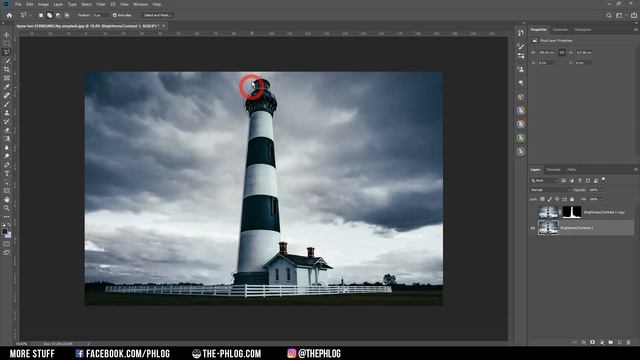Select the Eyedropper tool
The width and height of the screenshot is (640, 360).
coord(7,87)
